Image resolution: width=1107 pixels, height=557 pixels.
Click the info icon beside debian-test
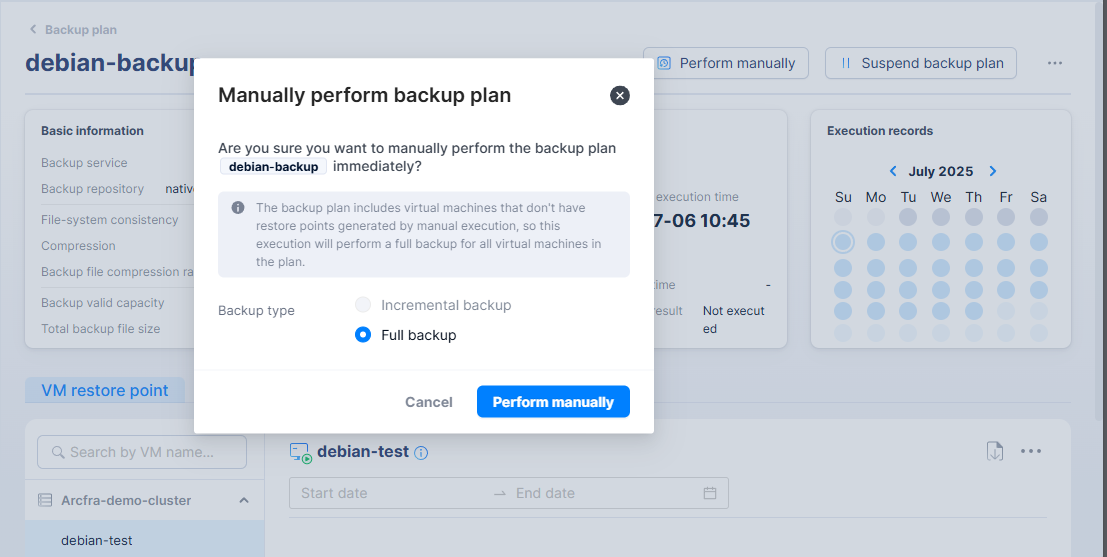point(421,452)
